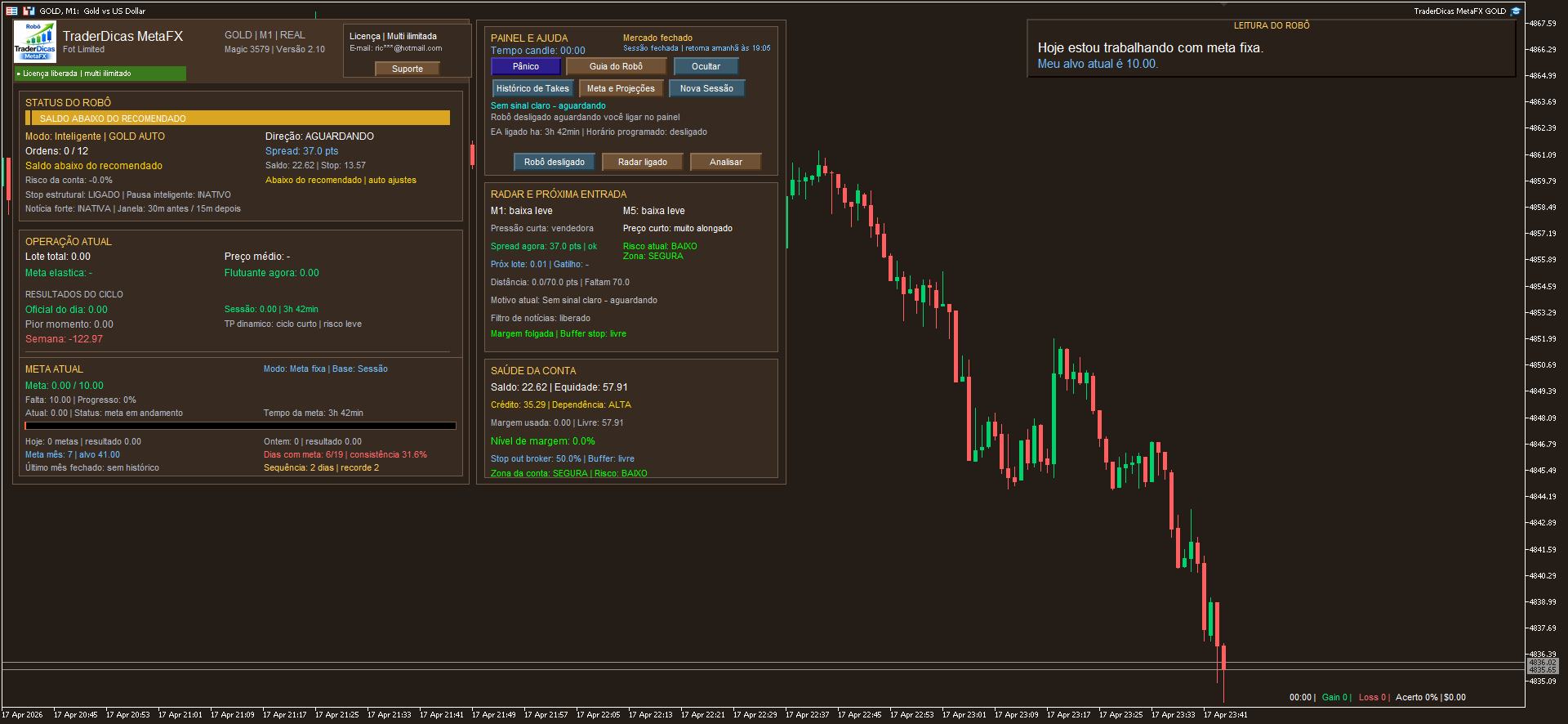Screen dimensions: 1568x724
Task: Click the Suporte button
Action: pyautogui.click(x=407, y=69)
